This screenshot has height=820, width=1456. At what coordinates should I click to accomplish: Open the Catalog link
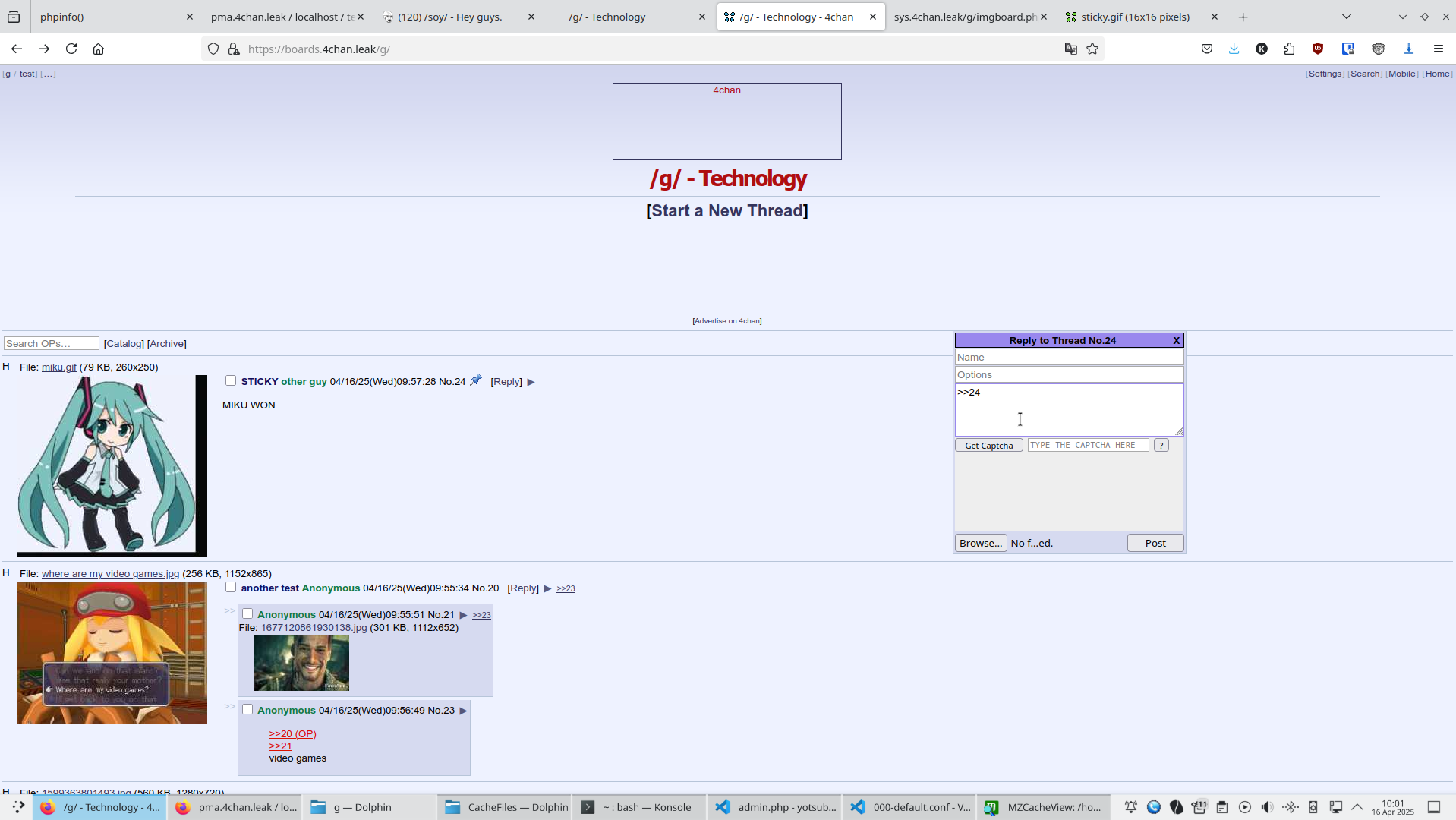(124, 344)
